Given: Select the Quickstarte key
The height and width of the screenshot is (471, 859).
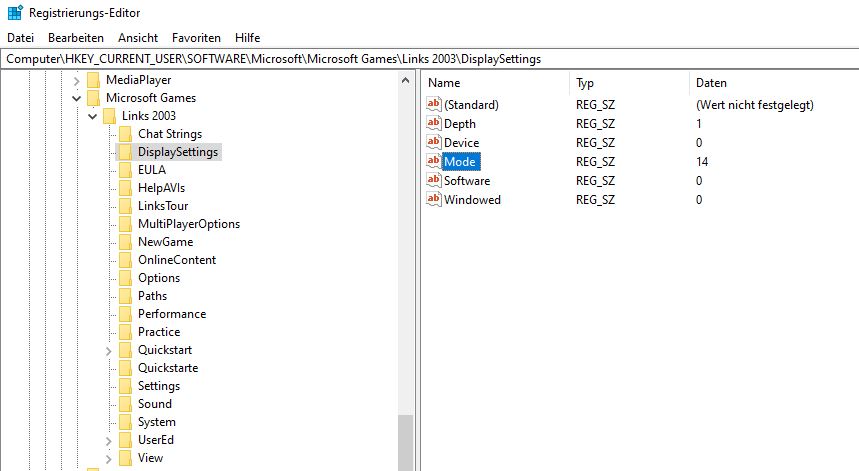Looking at the screenshot, I should 168,368.
